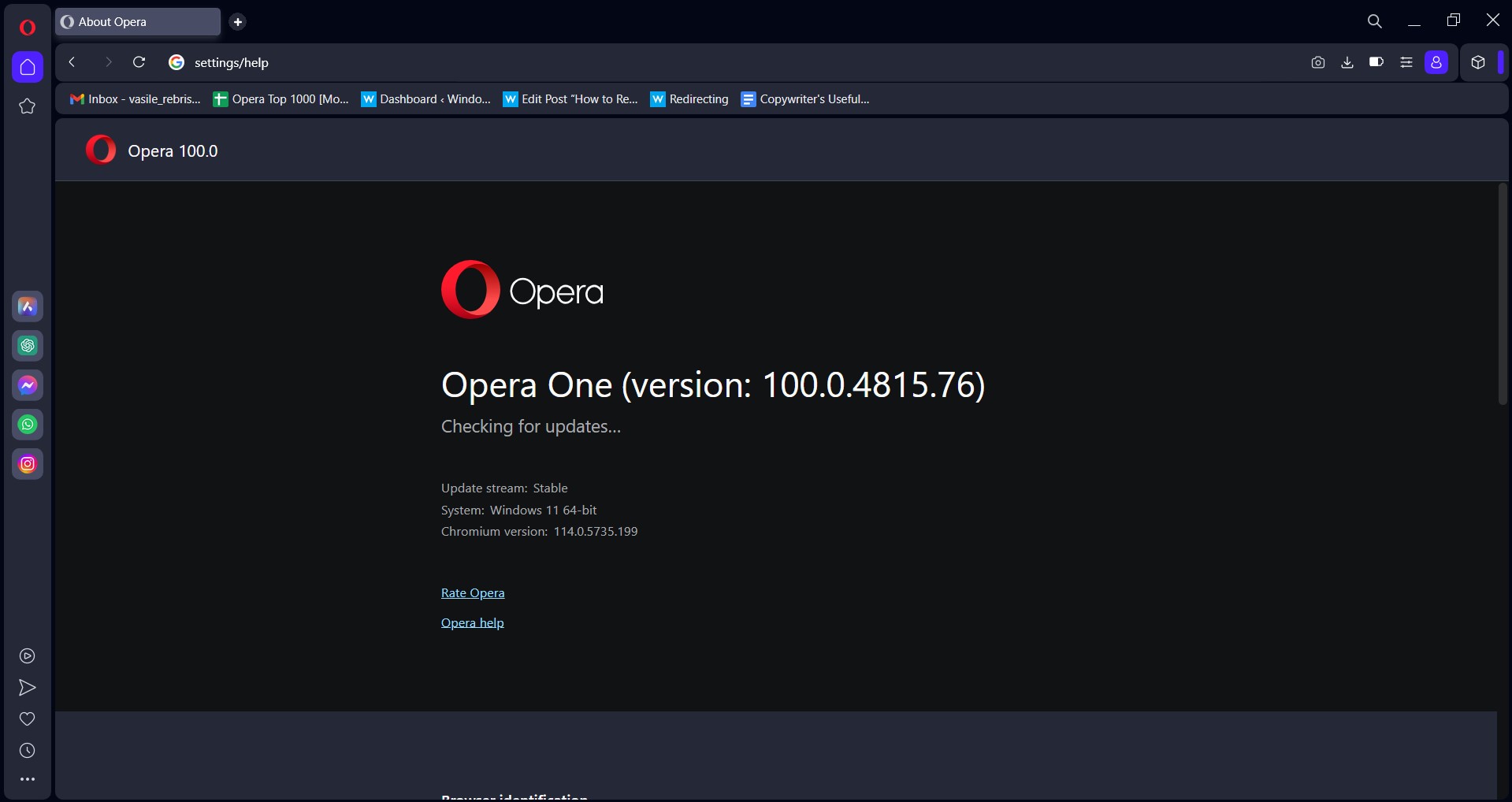The width and height of the screenshot is (1512, 802).
Task: Open My Flow arrow icon
Action: pyautogui.click(x=28, y=688)
